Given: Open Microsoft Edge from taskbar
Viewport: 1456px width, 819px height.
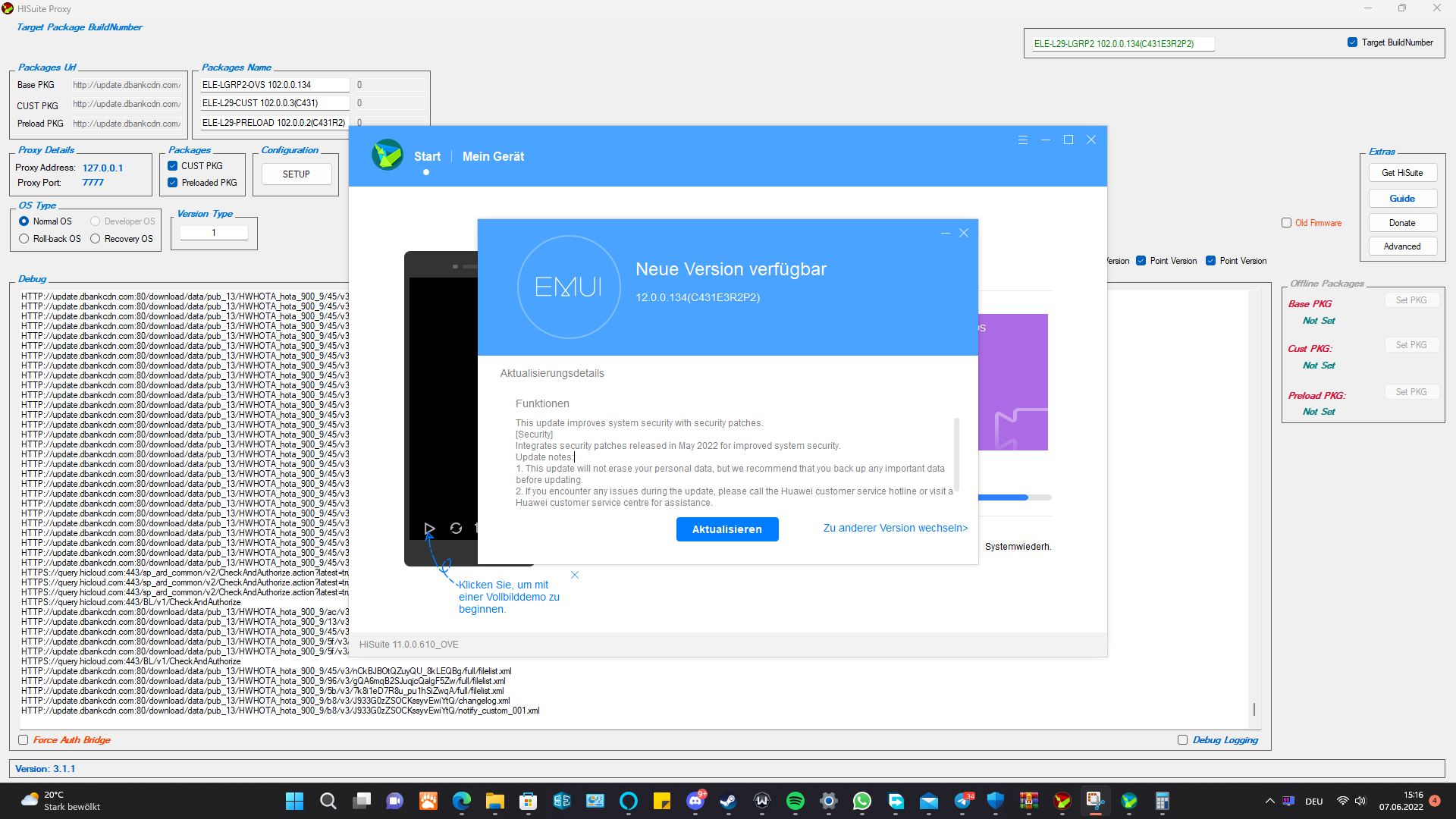Looking at the screenshot, I should tap(462, 801).
